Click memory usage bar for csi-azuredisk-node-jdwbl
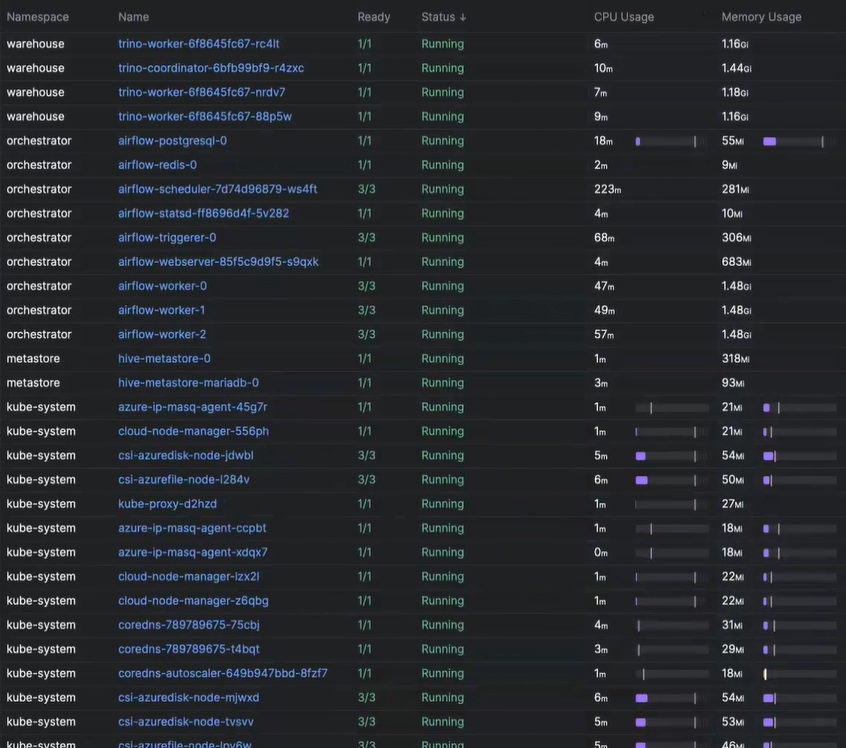This screenshot has height=748, width=846. [x=799, y=456]
